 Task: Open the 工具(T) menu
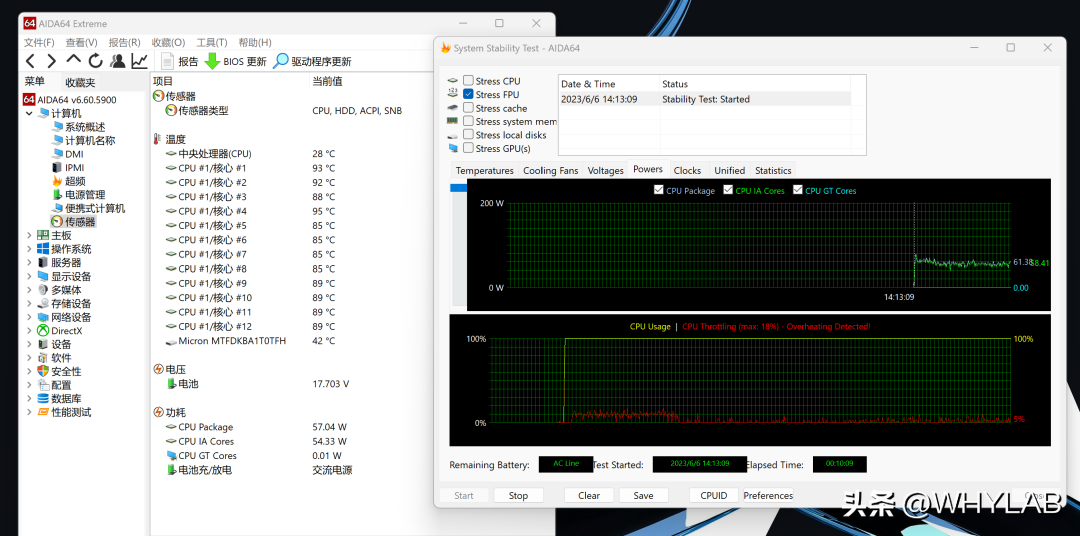point(212,43)
